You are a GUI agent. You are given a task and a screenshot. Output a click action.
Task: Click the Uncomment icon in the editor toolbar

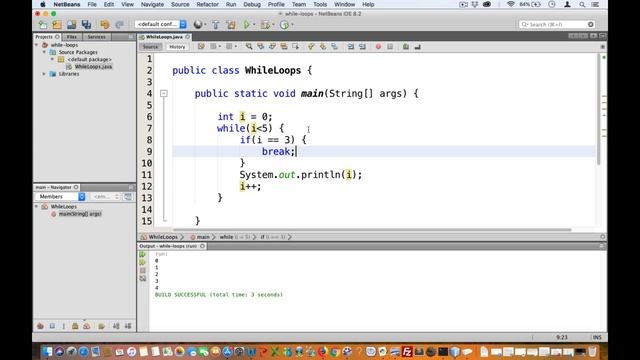tap(417, 47)
